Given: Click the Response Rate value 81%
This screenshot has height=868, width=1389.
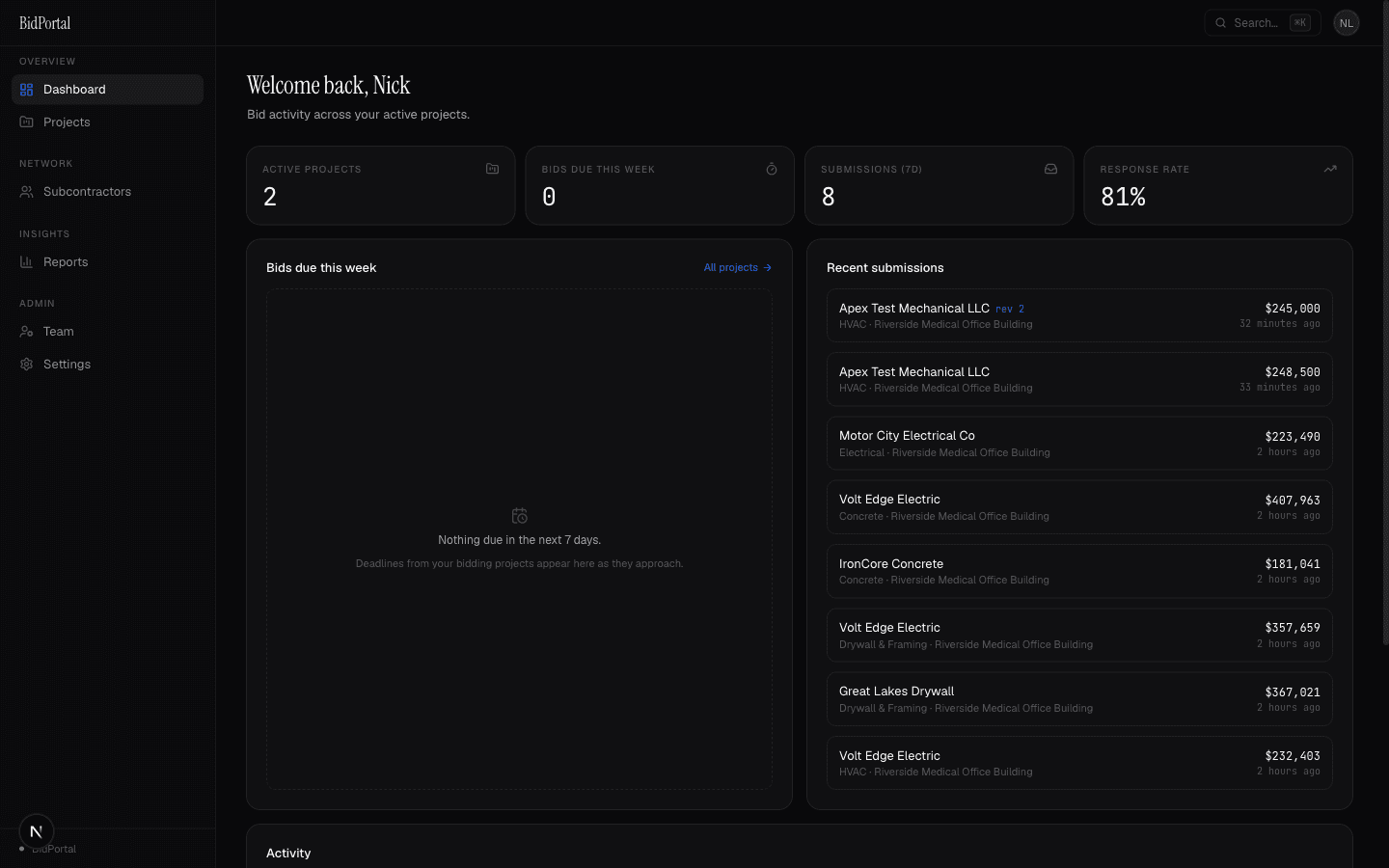Looking at the screenshot, I should tap(1124, 197).
